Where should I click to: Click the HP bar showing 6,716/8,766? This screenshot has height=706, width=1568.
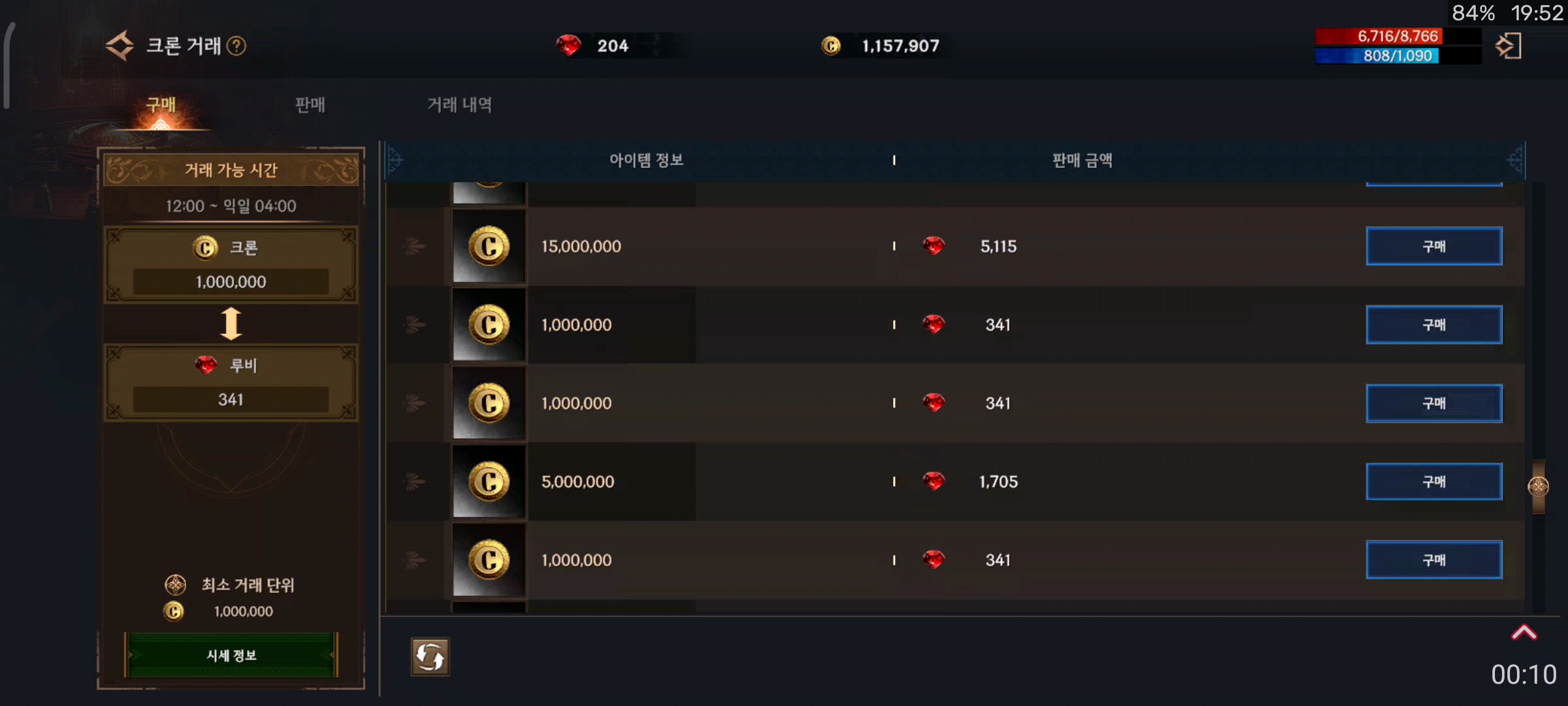click(1379, 36)
